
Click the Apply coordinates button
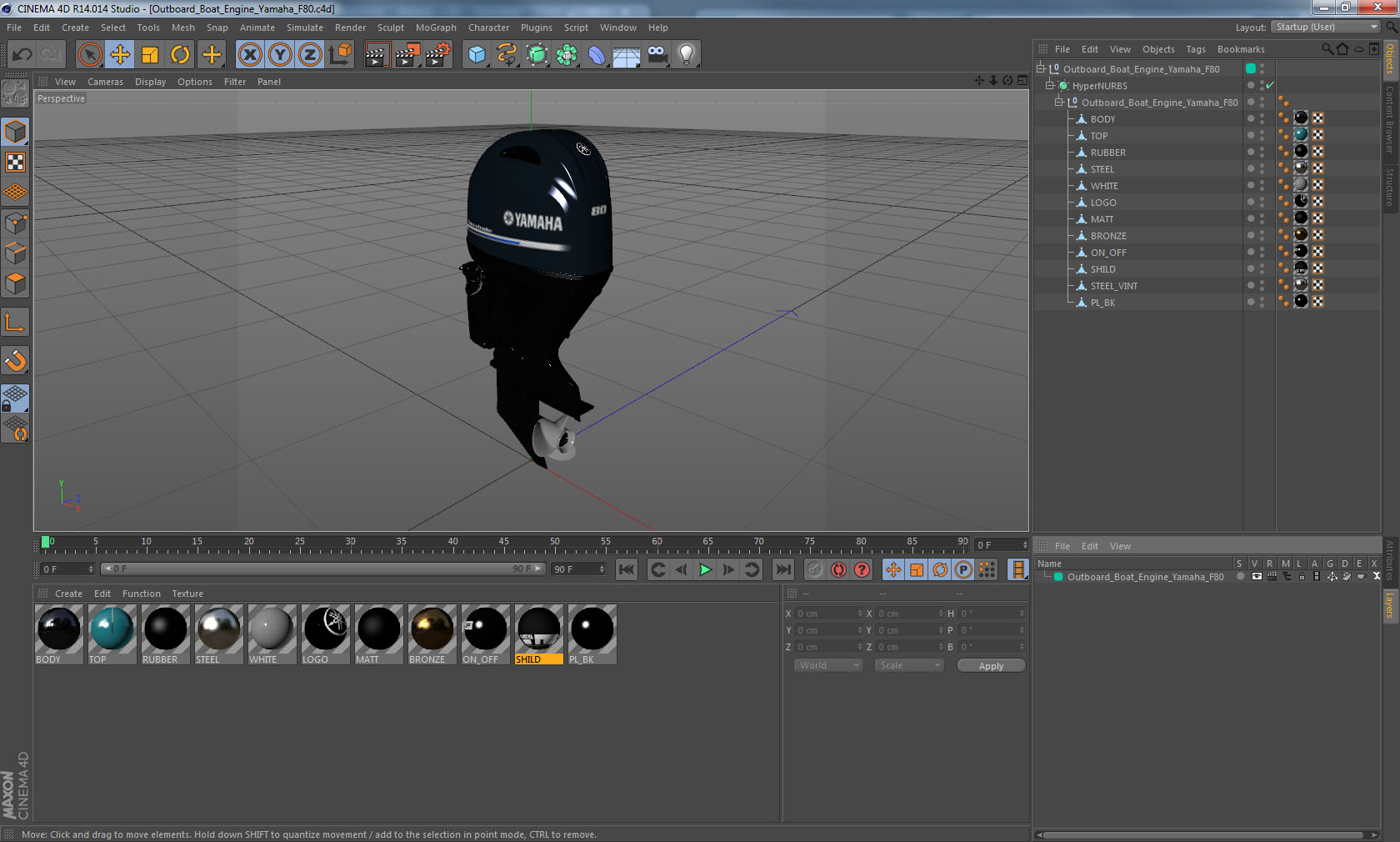[x=991, y=665]
